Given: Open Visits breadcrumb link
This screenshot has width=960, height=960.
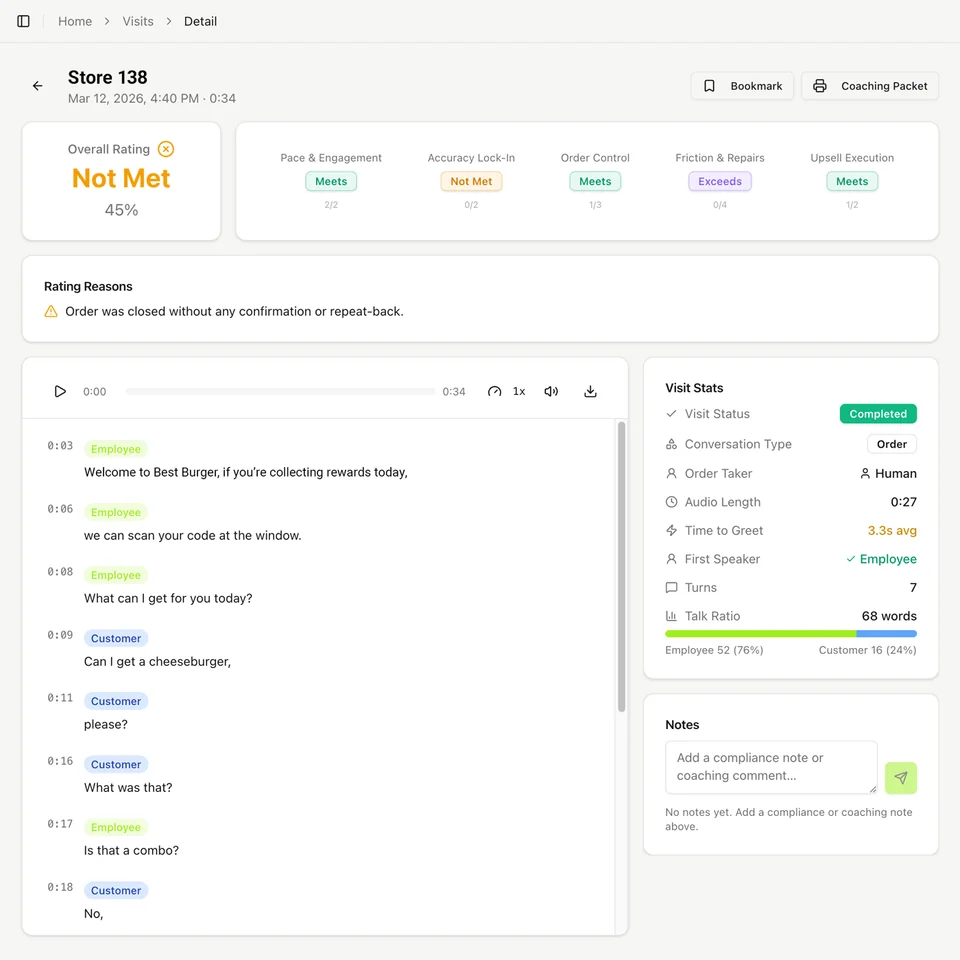Looking at the screenshot, I should point(138,21).
